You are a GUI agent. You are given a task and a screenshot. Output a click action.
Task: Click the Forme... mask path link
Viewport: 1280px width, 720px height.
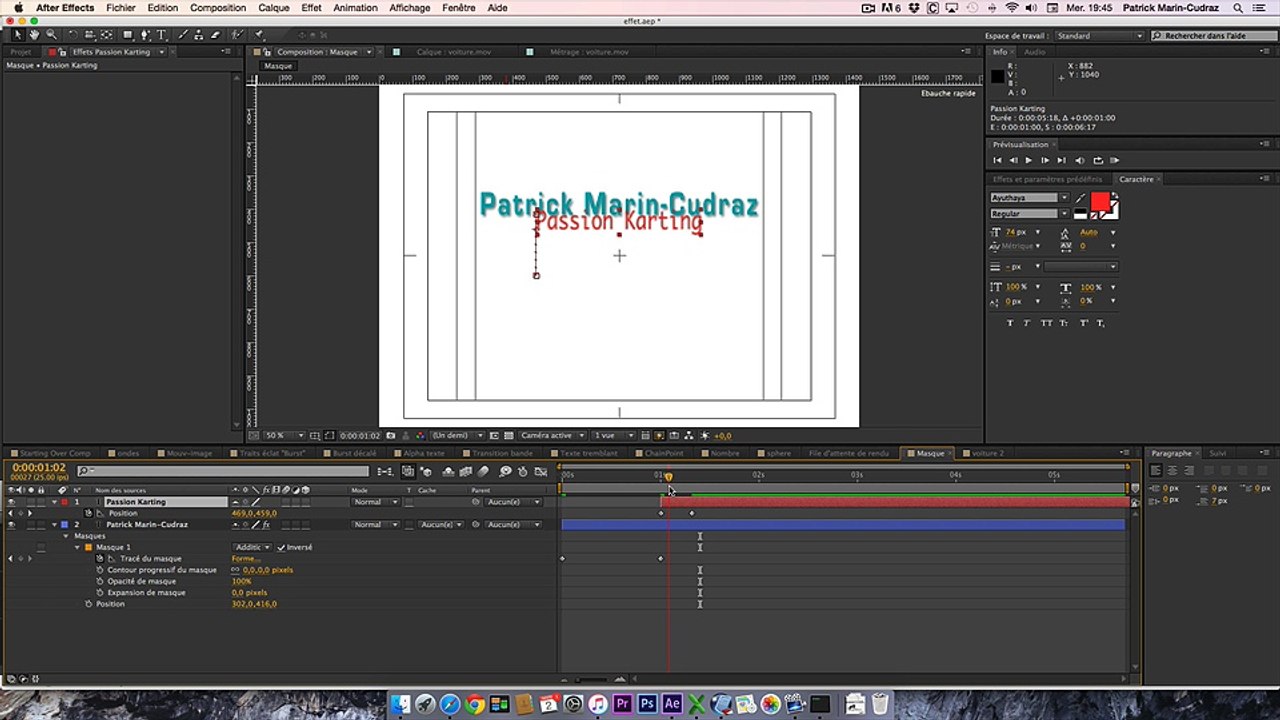[245, 559]
